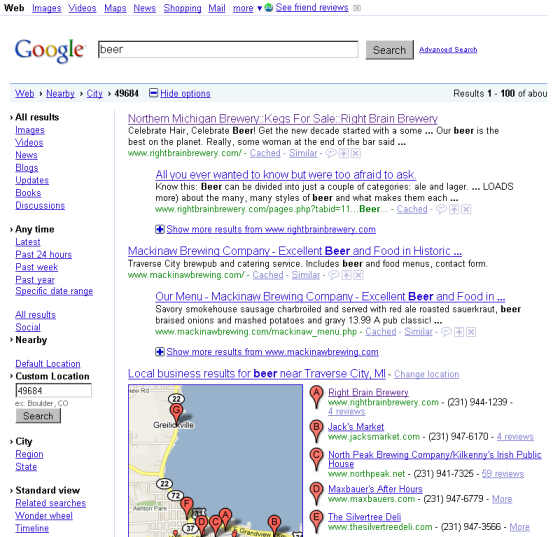This screenshot has height=537, width=560.
Task: Choose Default Location option
Action: pos(48,364)
